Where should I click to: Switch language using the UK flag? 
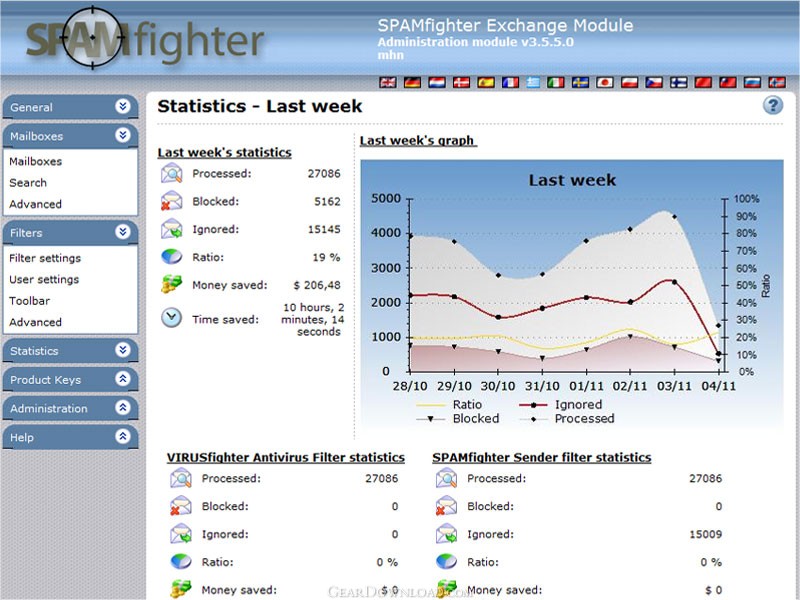coord(388,82)
